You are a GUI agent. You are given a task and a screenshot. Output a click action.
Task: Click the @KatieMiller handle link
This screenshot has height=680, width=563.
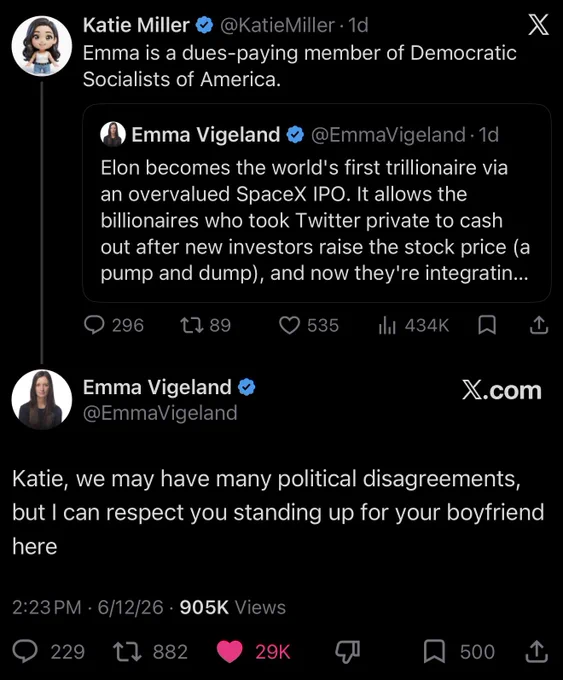click(x=277, y=25)
